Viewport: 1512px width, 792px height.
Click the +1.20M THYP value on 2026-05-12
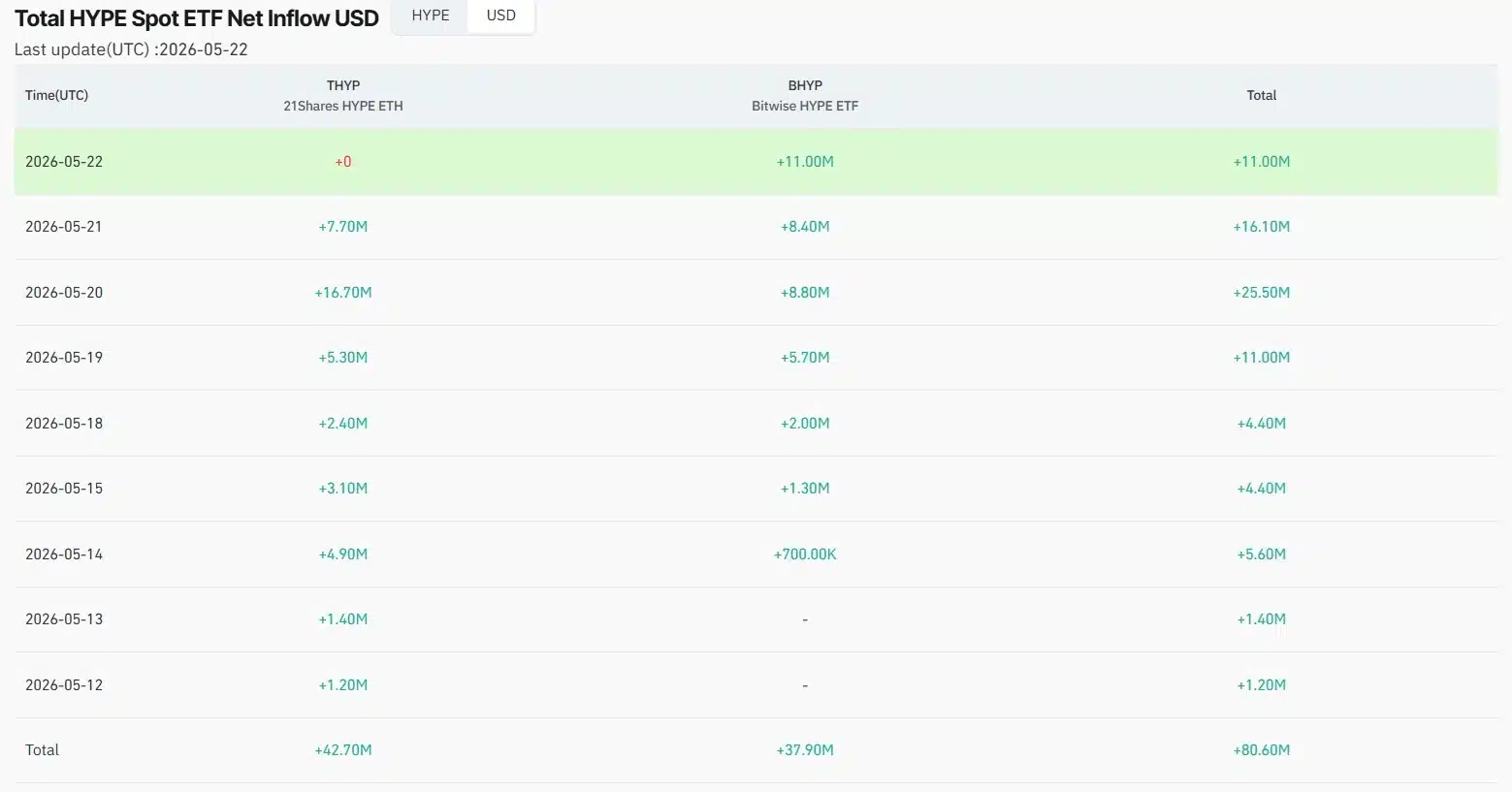[343, 685]
